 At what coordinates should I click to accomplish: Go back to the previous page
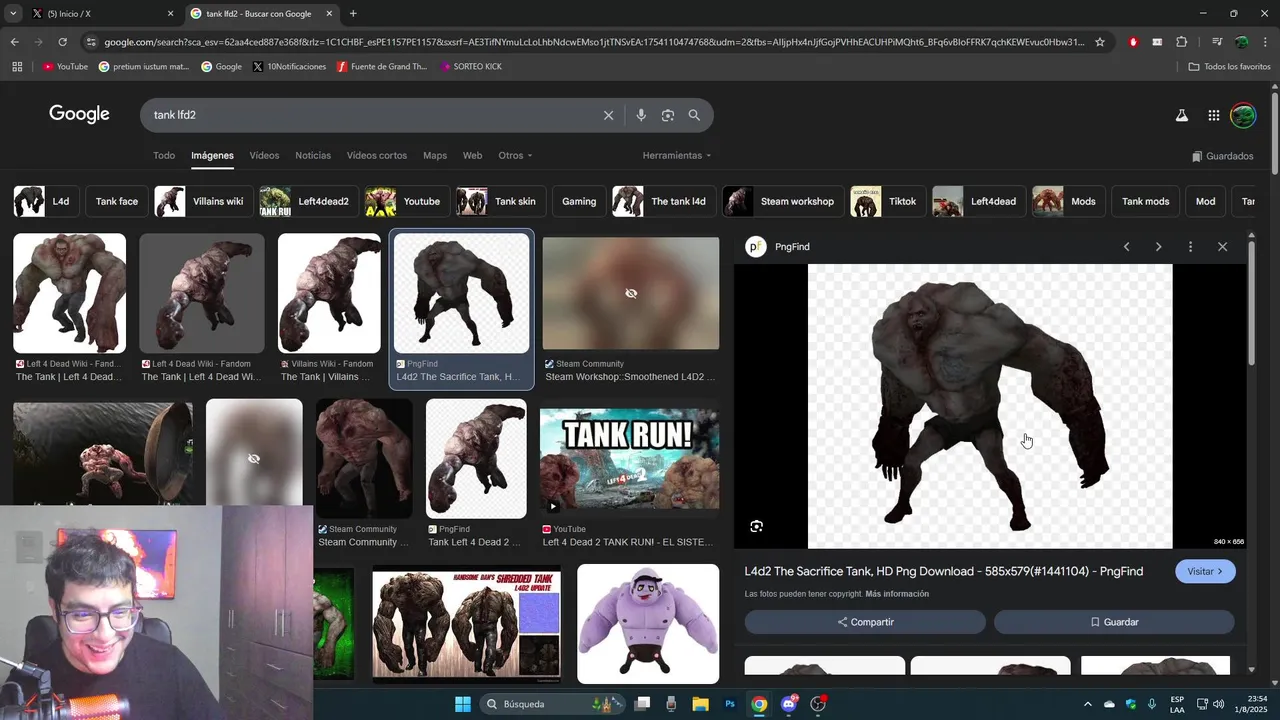coord(14,42)
